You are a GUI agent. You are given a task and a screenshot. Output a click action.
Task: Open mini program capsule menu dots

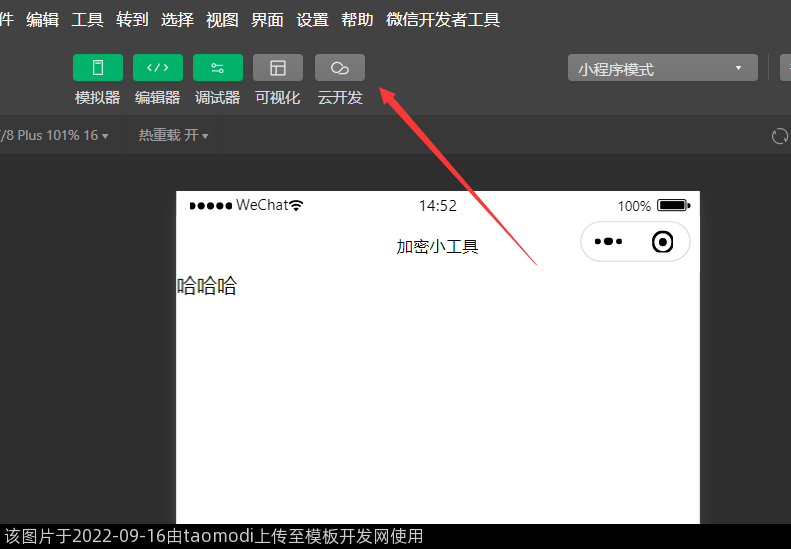click(608, 242)
